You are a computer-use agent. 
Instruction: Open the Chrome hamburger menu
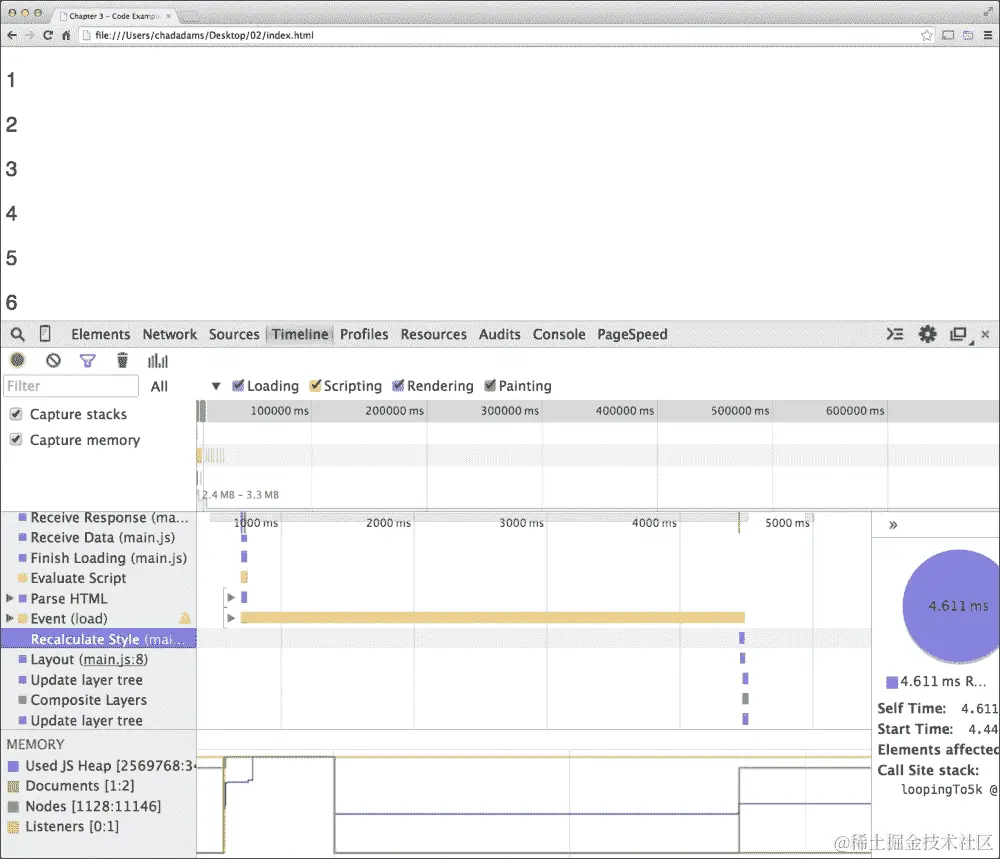pyautogui.click(x=987, y=35)
